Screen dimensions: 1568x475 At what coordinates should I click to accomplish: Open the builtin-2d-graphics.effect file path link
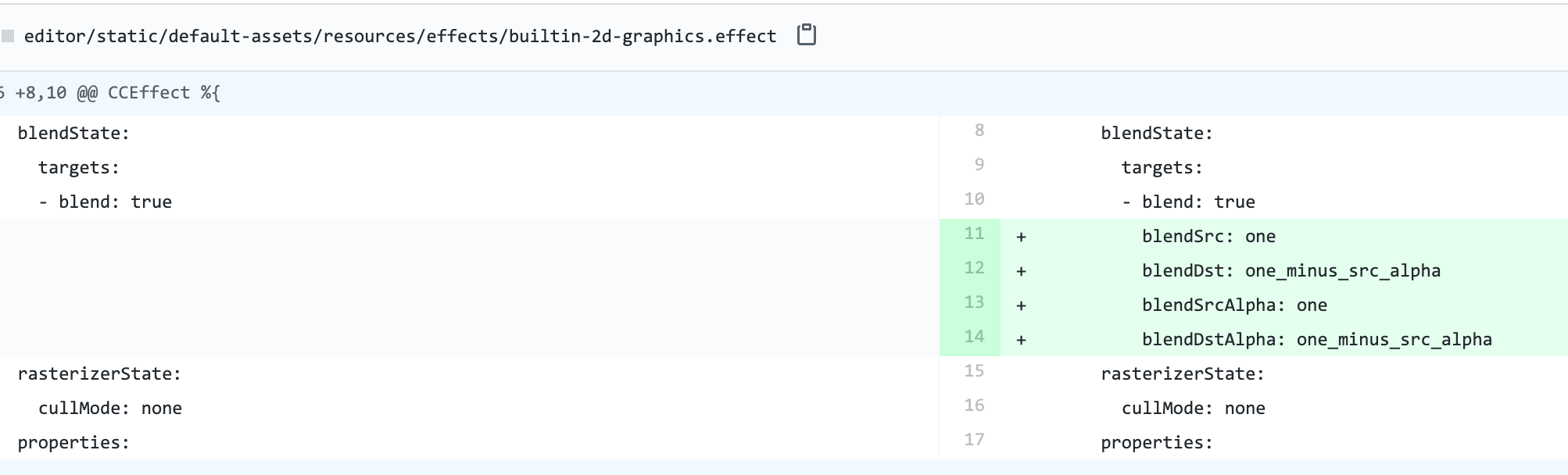[x=400, y=36]
